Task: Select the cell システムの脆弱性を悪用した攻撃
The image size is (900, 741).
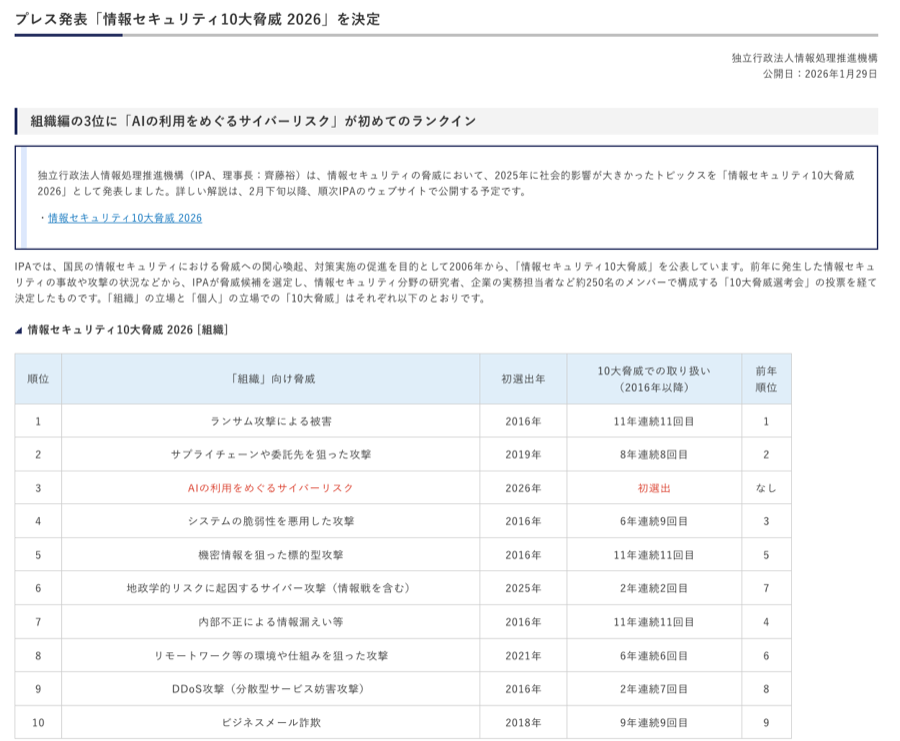Action: 270,521
